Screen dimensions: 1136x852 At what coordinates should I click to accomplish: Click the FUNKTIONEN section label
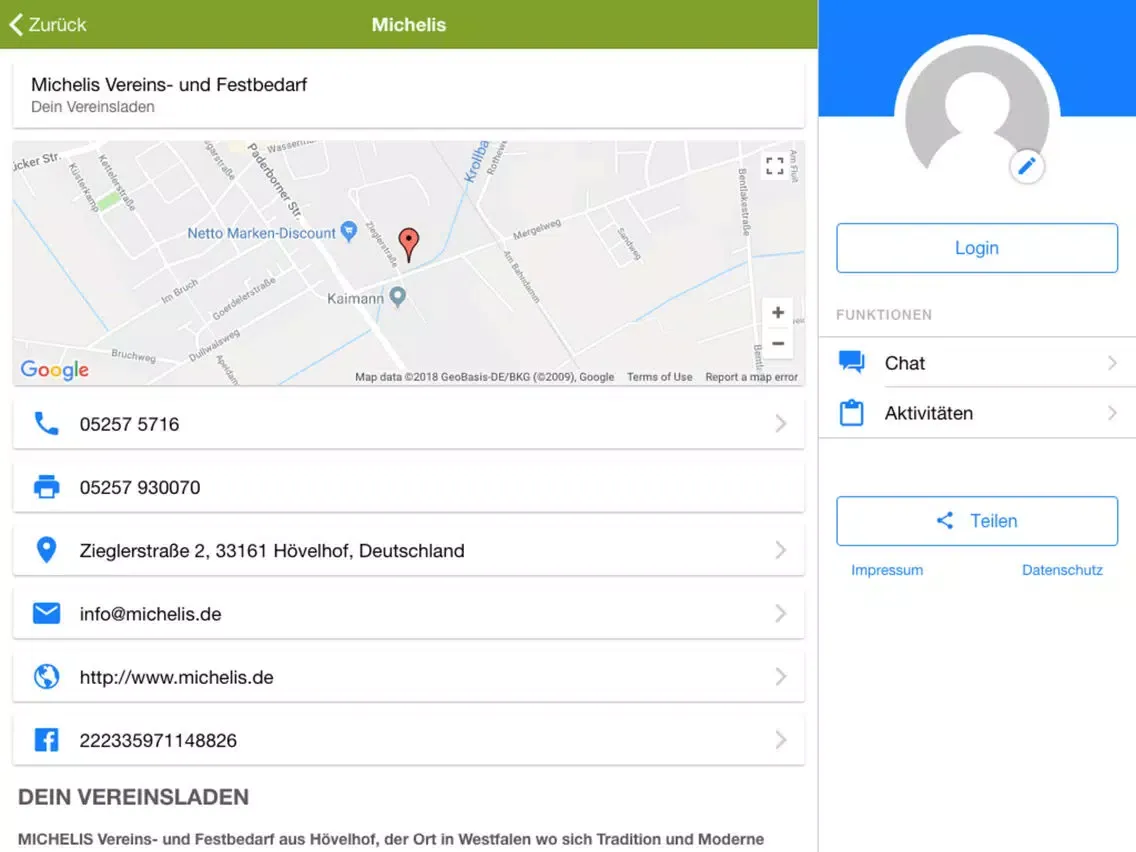tap(884, 314)
